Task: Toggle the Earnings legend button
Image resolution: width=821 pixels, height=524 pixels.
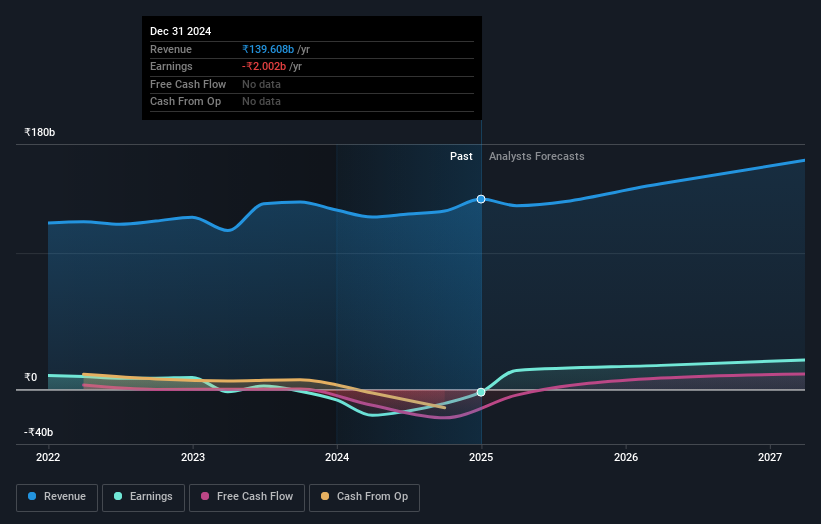Action: coord(143,497)
